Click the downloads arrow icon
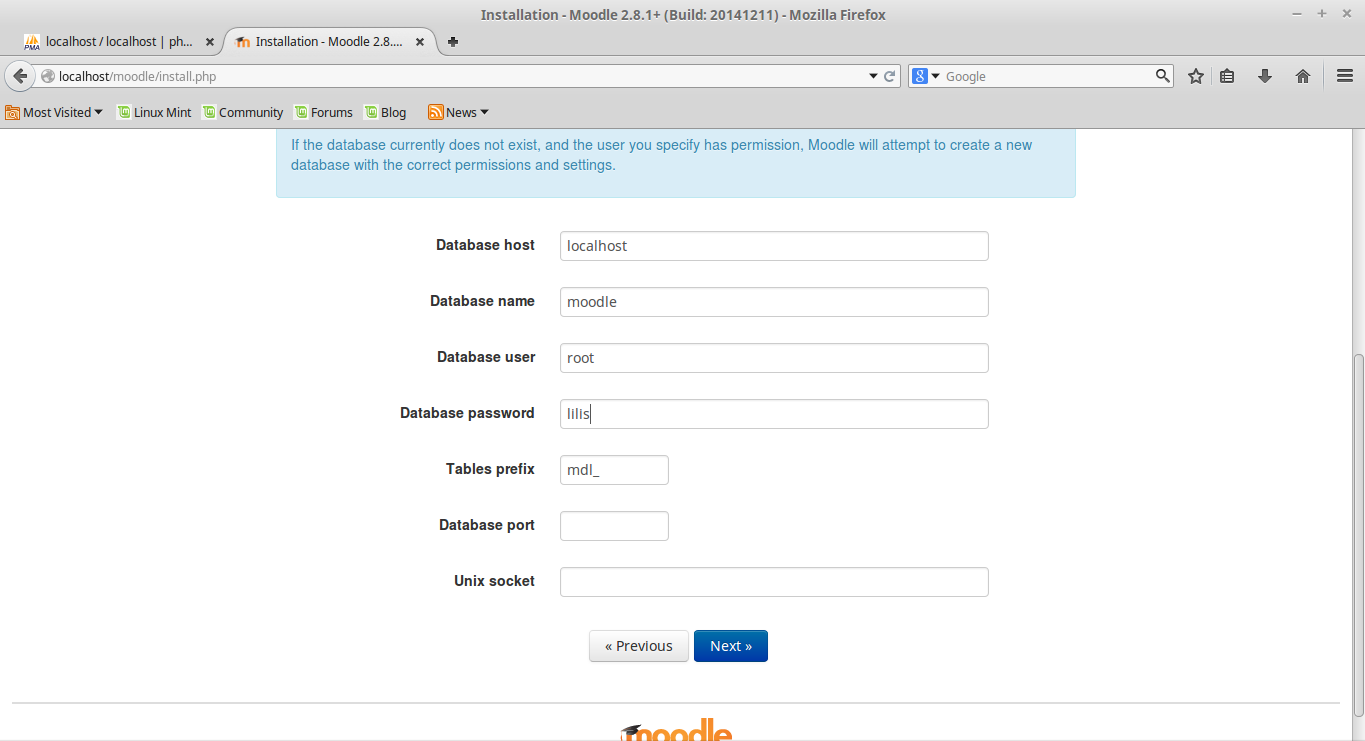The image size is (1365, 741). 1264,75
